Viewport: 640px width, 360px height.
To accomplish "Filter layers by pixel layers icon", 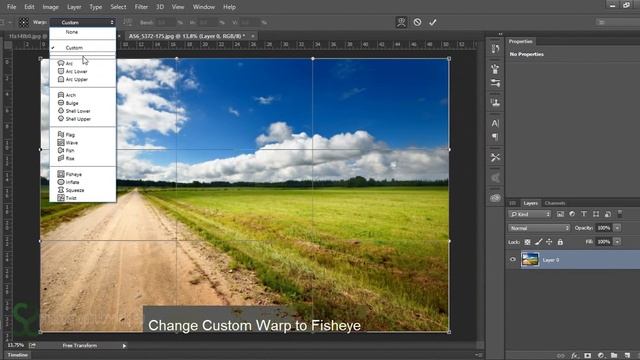I will click(x=560, y=214).
